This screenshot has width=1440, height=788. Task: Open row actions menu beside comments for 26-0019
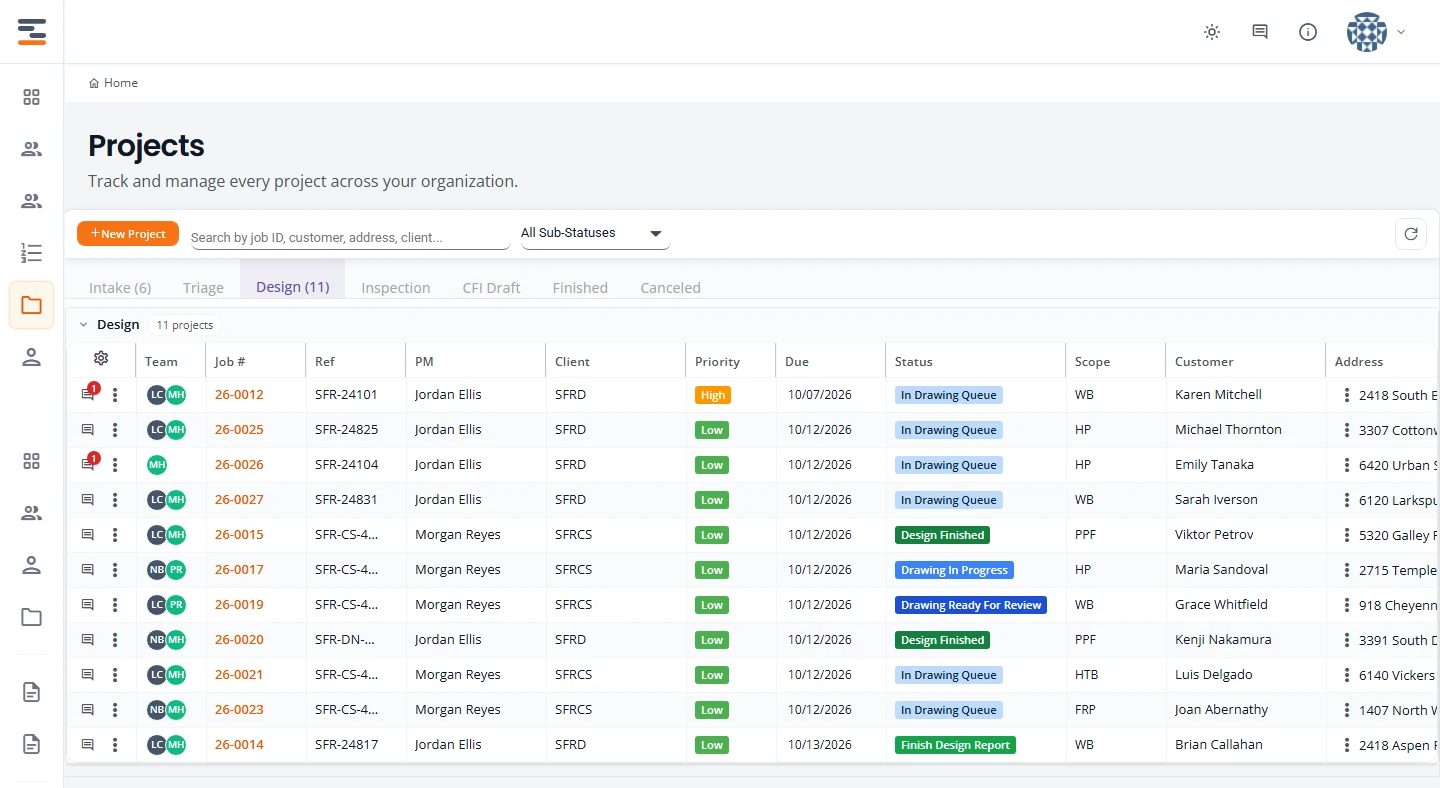coord(115,605)
